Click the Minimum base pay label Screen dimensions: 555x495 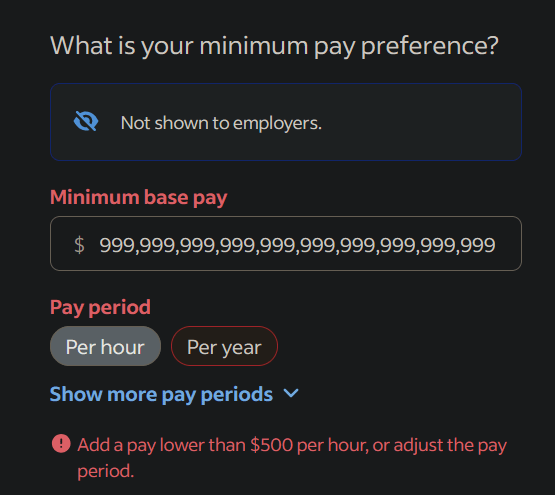pos(138,198)
